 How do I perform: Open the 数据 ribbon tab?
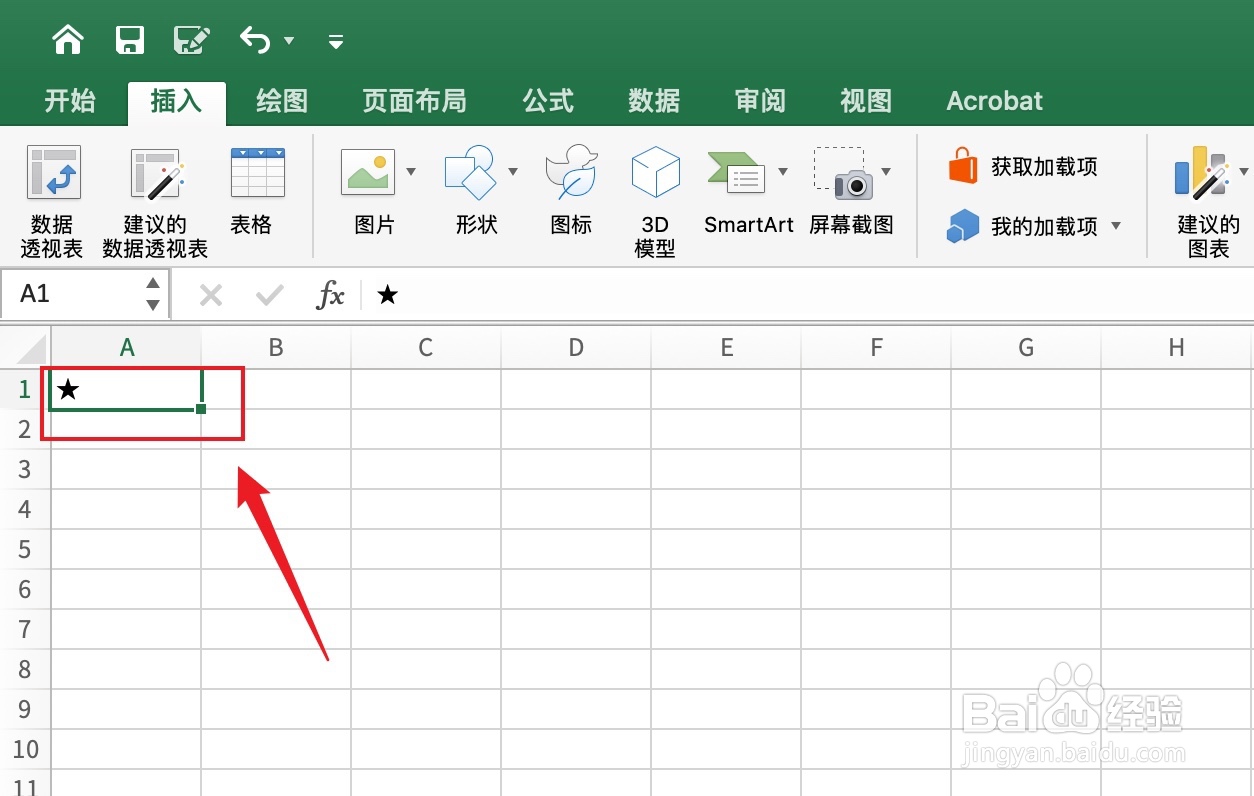654,101
